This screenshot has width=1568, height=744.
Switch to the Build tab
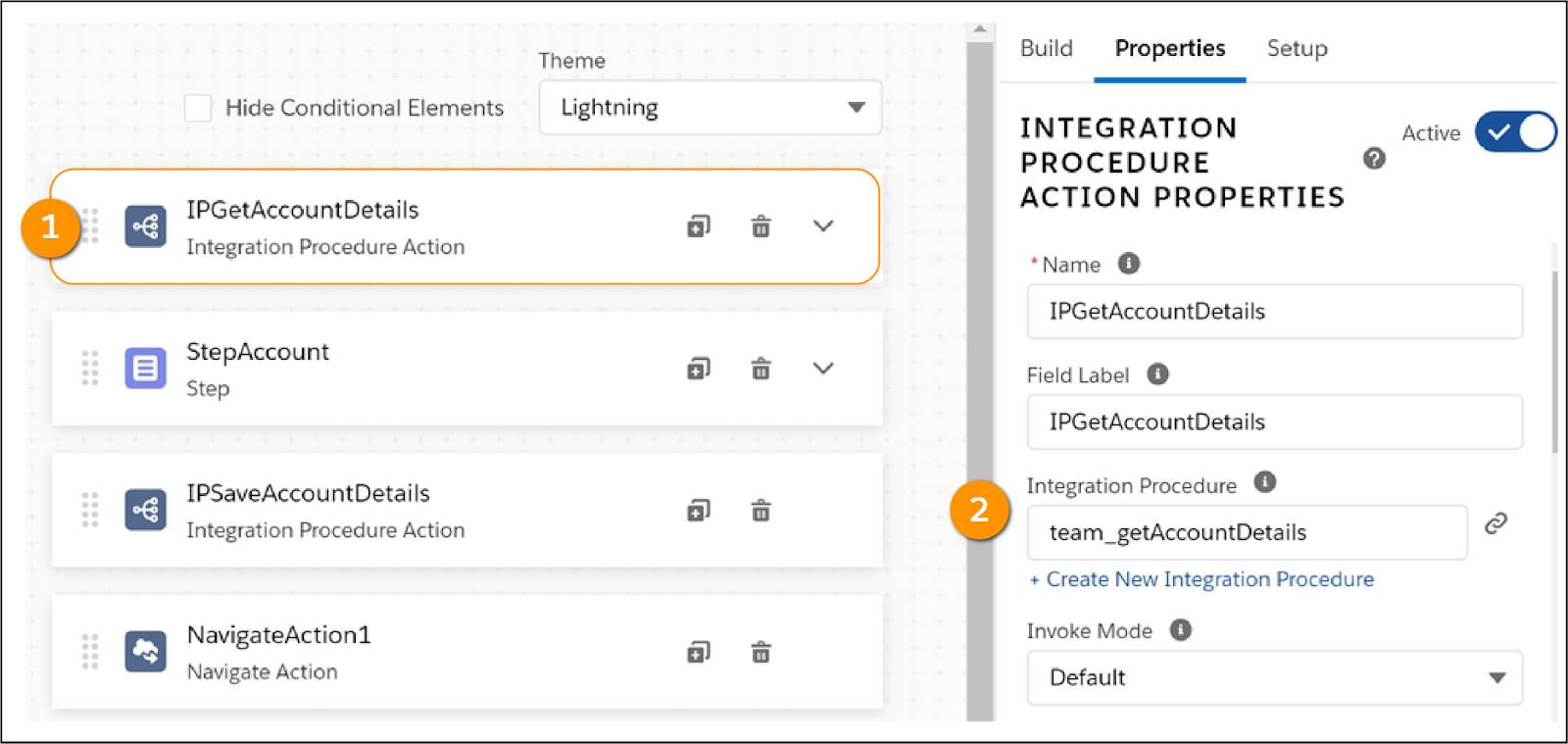click(1046, 48)
